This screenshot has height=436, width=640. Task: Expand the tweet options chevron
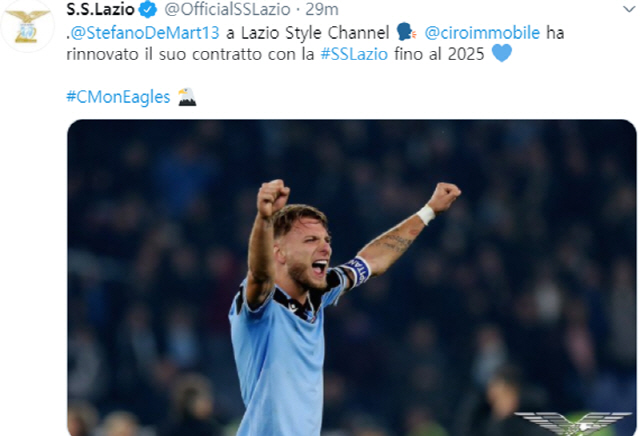point(629,9)
